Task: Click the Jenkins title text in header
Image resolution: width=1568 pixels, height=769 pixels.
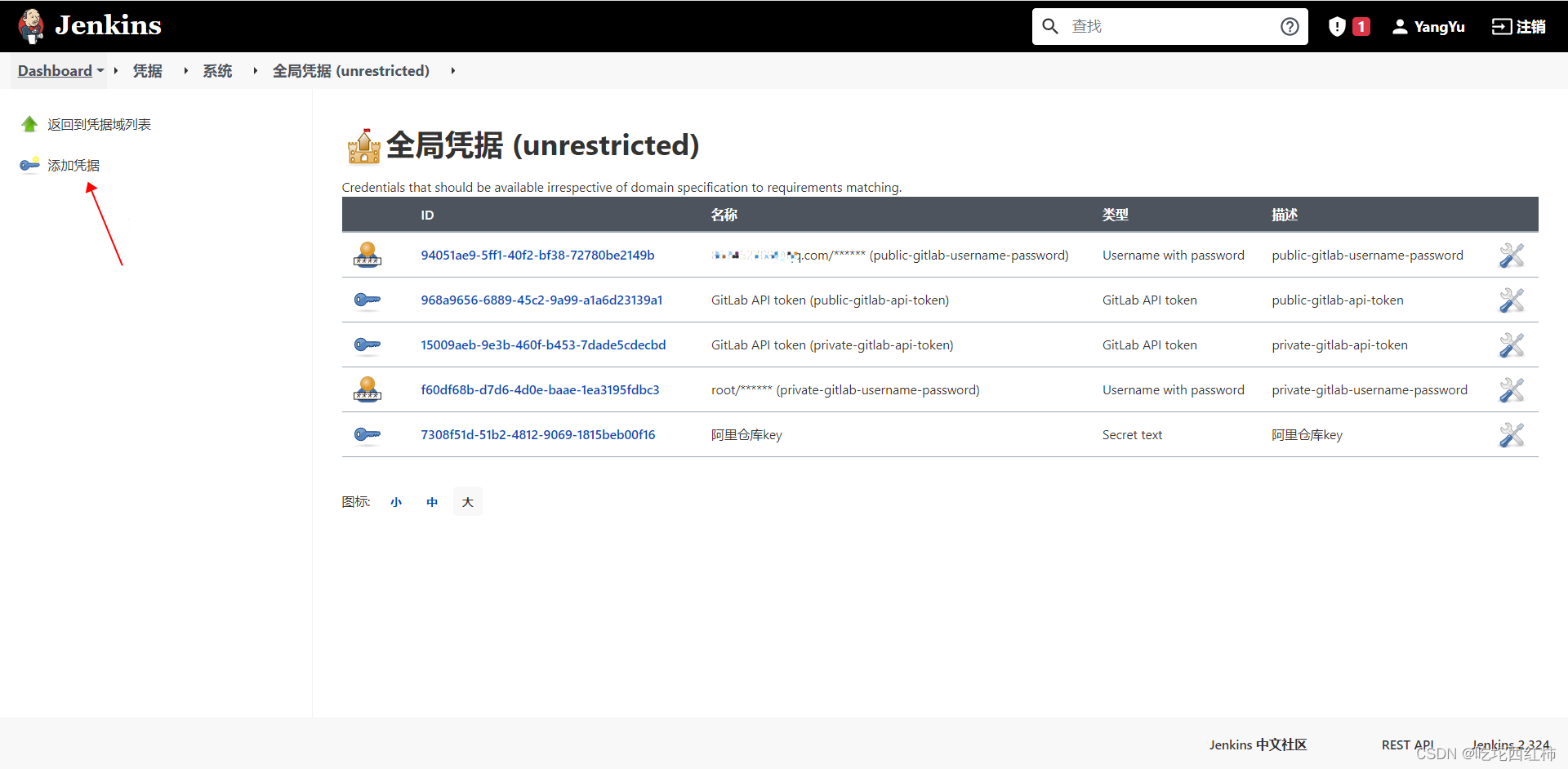Action: click(108, 25)
